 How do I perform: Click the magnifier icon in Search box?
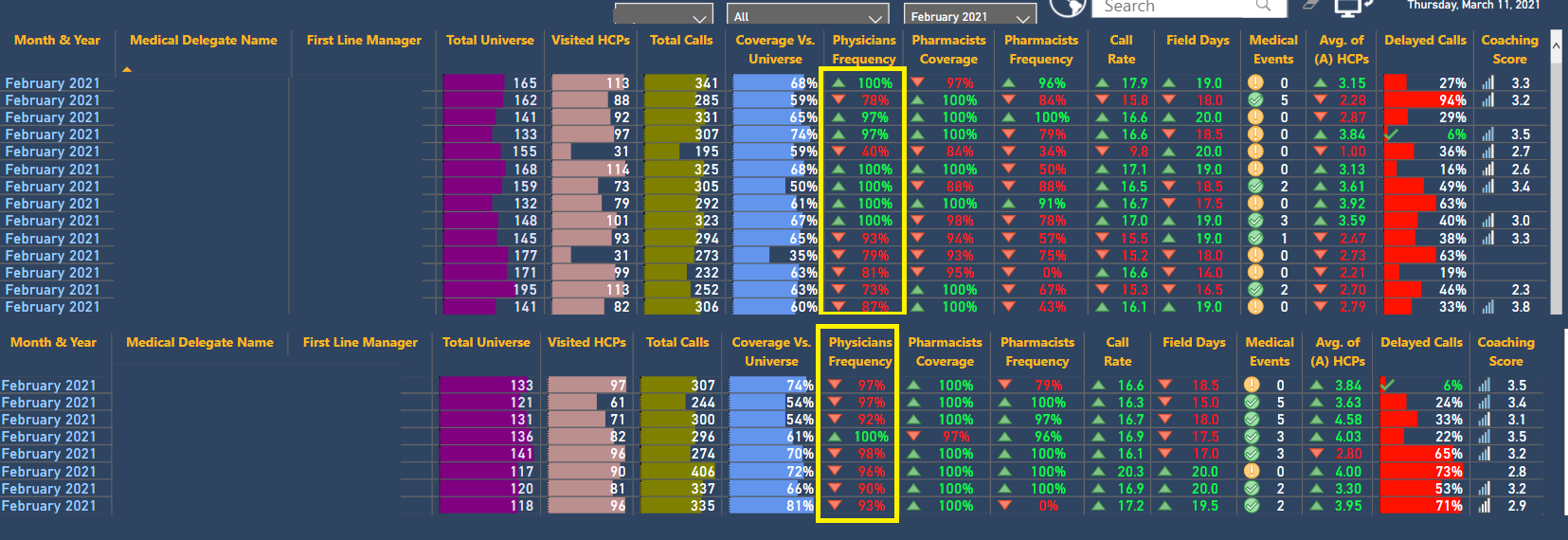(x=1263, y=6)
